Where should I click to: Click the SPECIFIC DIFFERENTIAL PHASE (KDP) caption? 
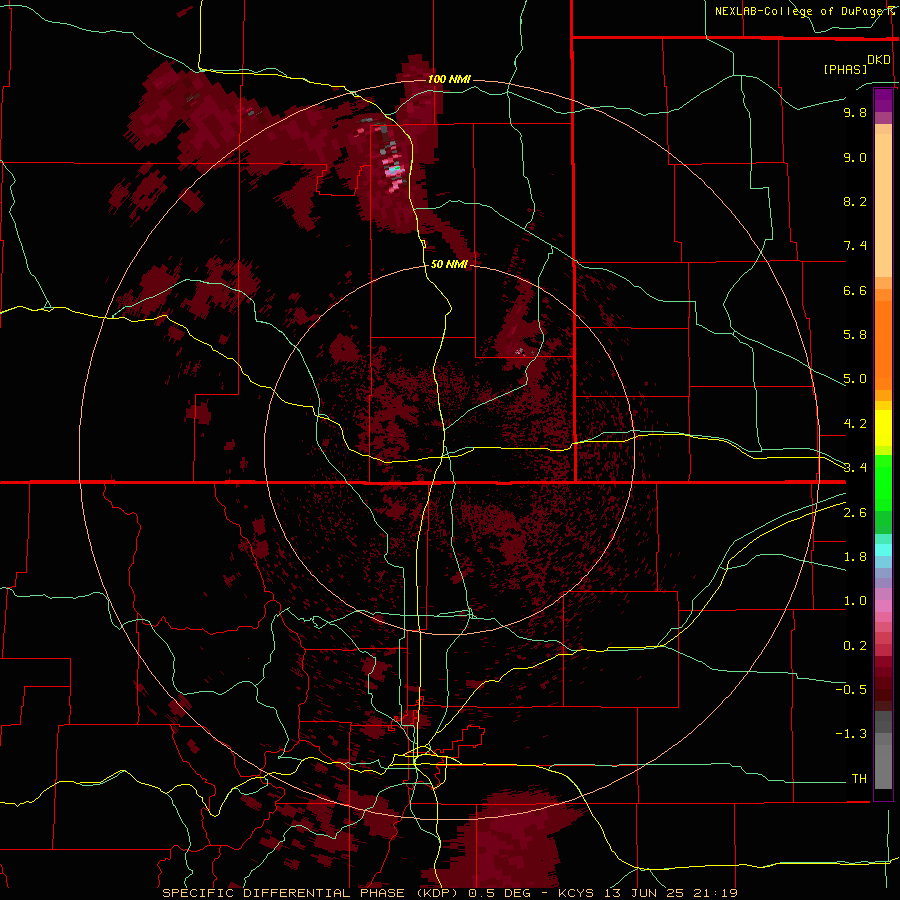pos(313,893)
